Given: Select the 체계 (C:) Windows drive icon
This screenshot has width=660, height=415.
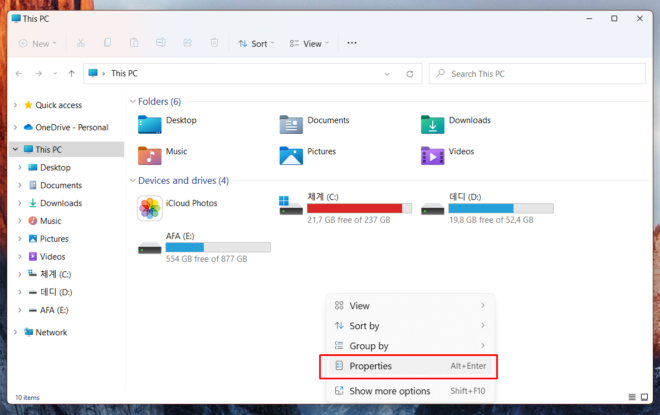Looking at the screenshot, I should click(291, 205).
